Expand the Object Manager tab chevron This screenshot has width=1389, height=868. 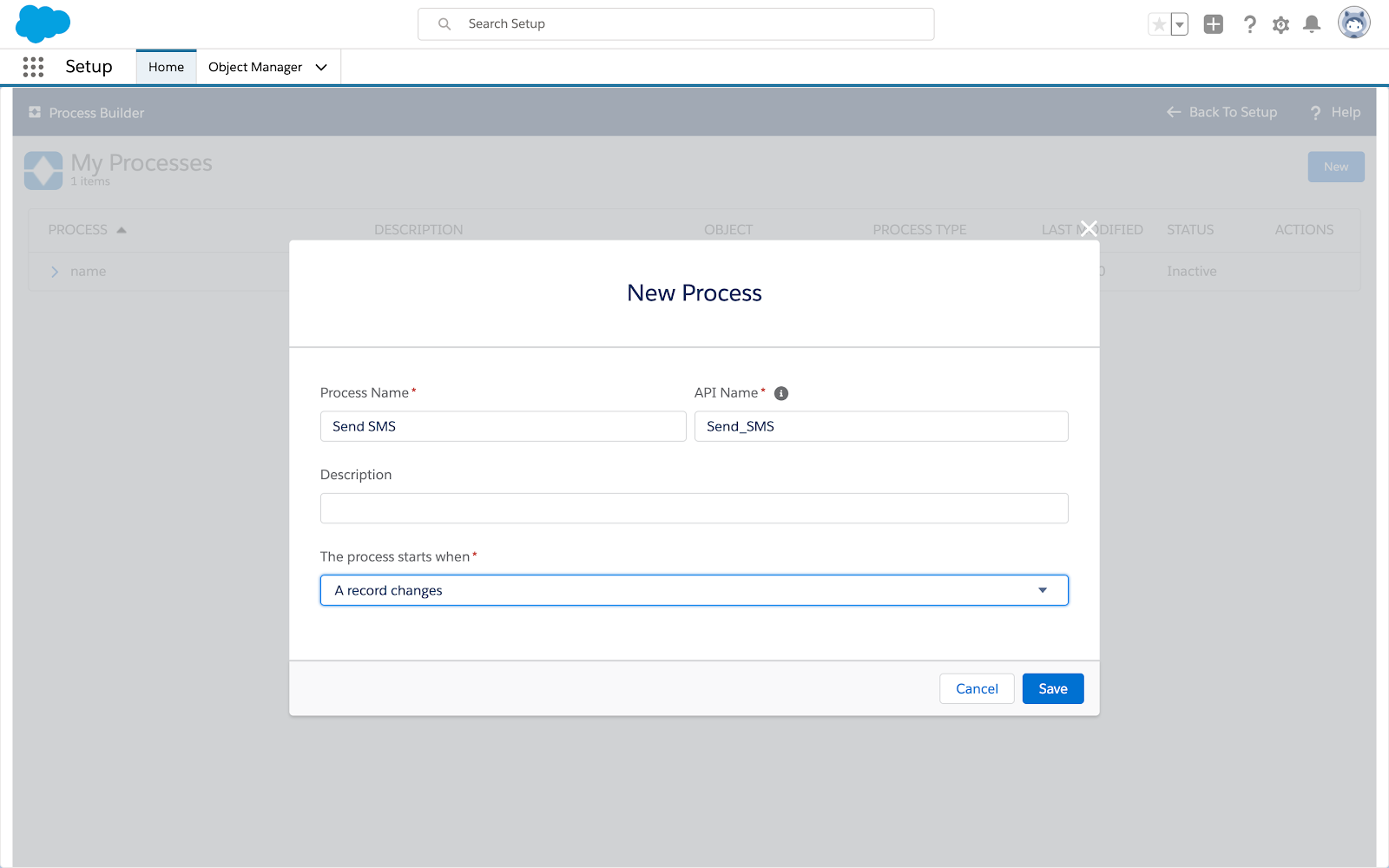tap(321, 67)
